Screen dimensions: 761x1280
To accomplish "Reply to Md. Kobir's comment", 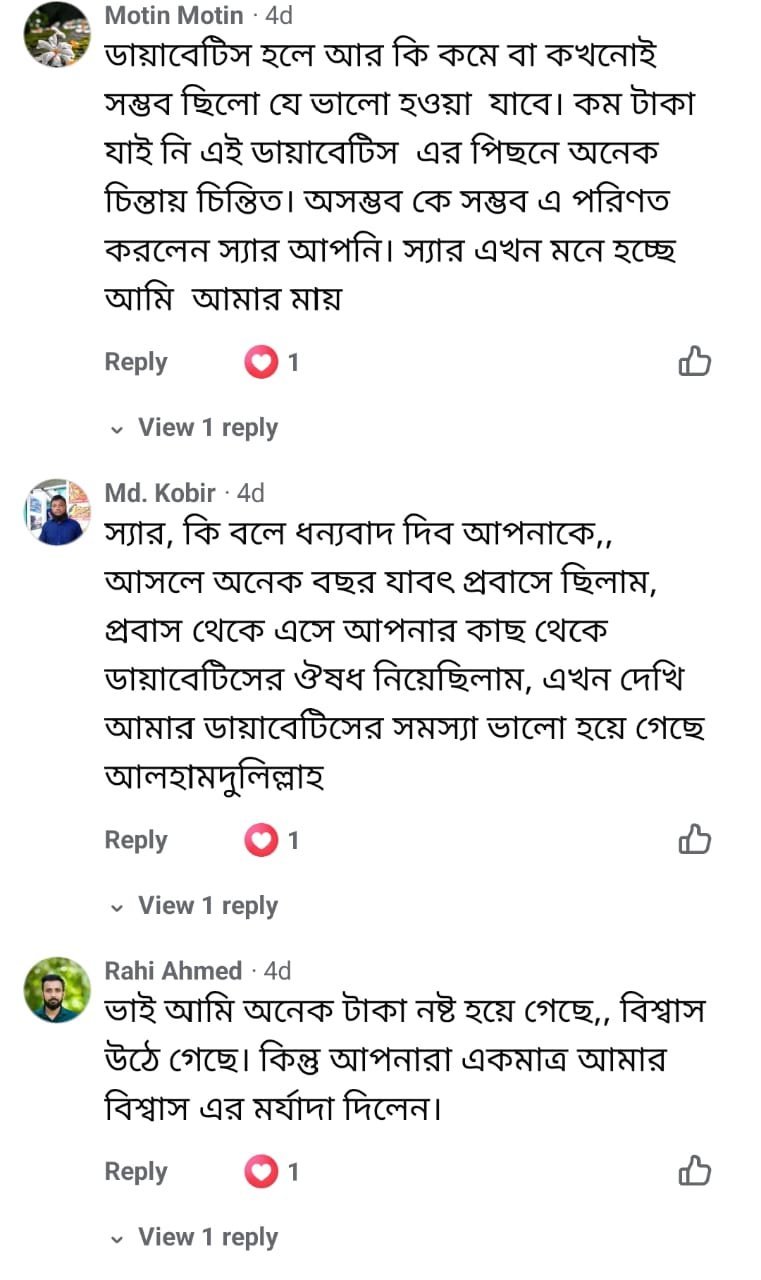I will 136,840.
